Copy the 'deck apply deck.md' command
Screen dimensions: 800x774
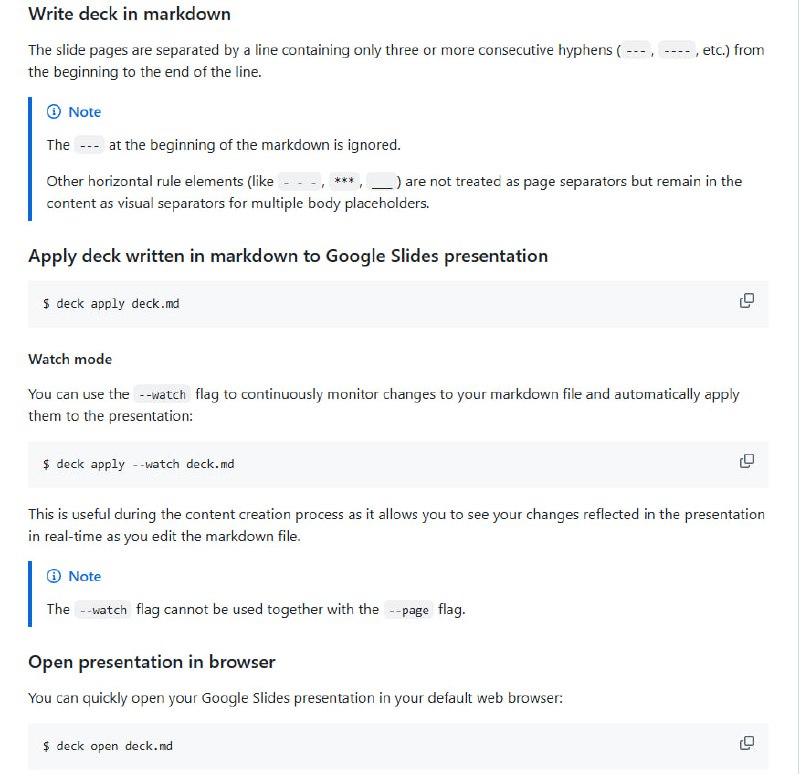747,300
